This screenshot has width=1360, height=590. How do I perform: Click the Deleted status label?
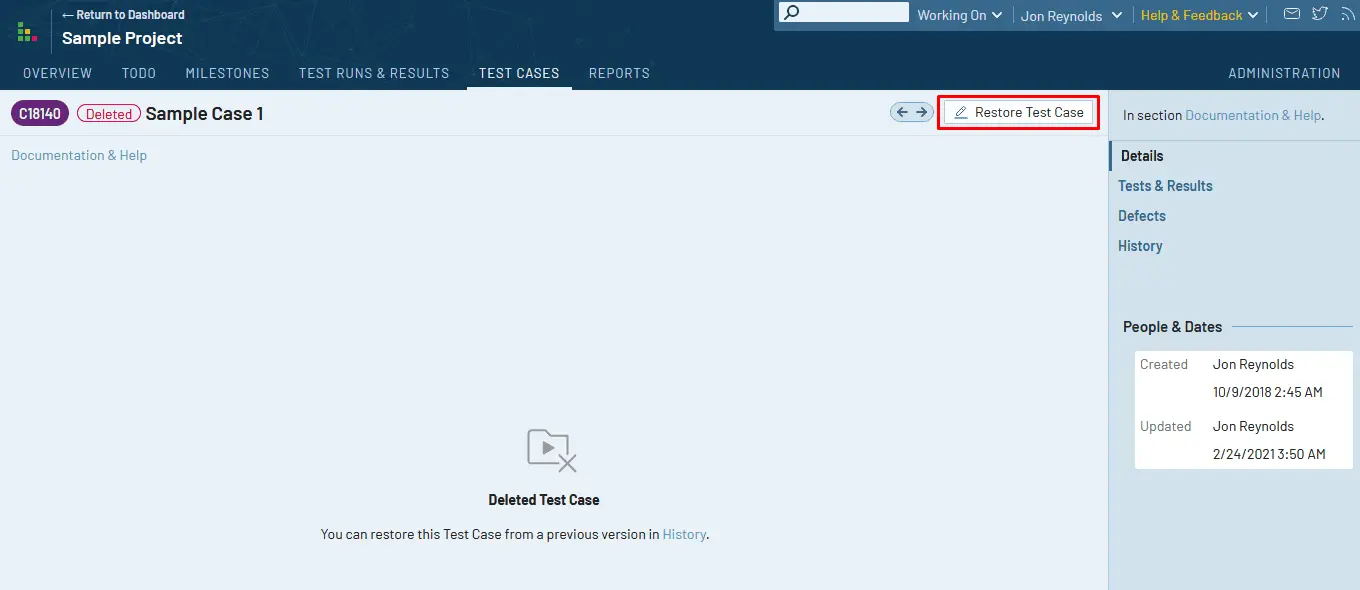click(109, 114)
